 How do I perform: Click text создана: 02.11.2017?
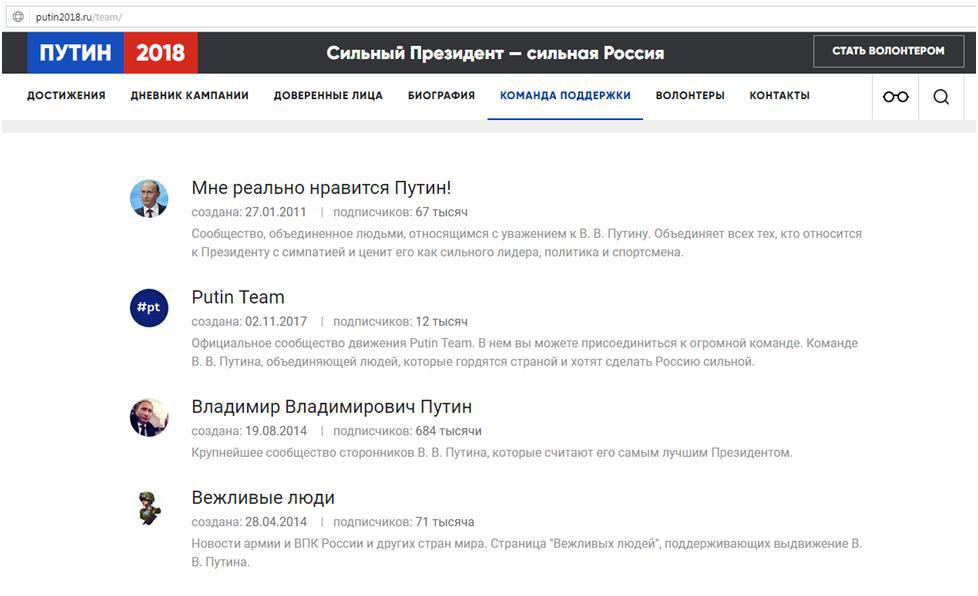tap(249, 322)
